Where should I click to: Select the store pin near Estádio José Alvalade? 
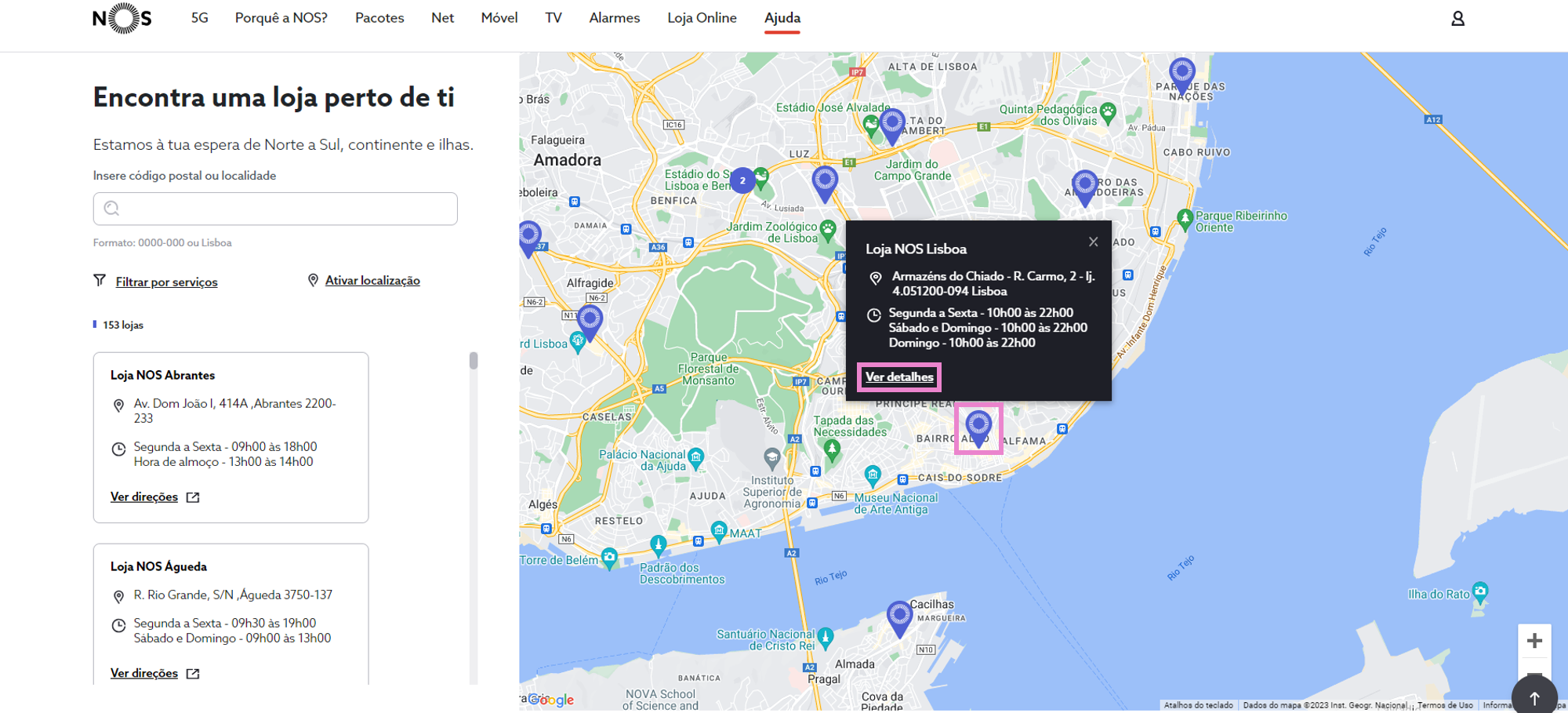pos(892,126)
